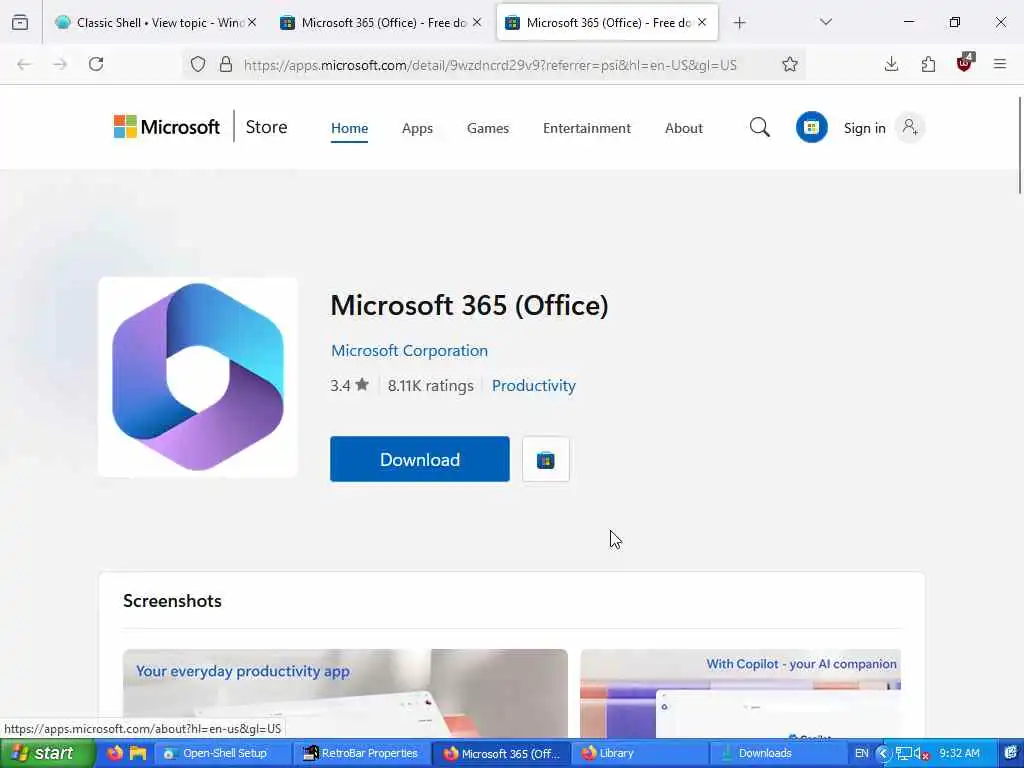
Task: Open Microsoft logo homepage link
Action: click(167, 127)
